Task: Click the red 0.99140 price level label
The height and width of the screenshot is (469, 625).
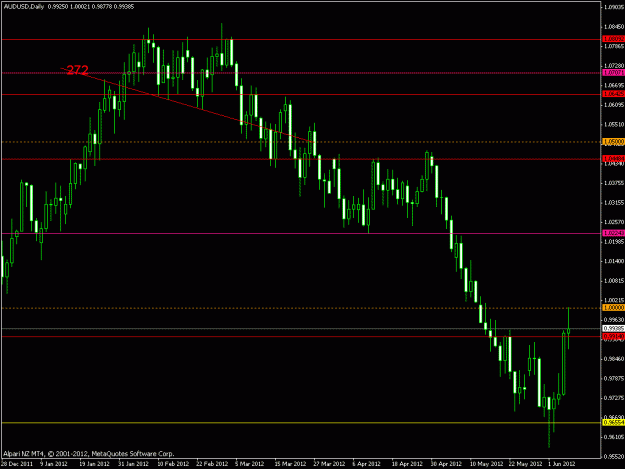Action: [x=613, y=337]
